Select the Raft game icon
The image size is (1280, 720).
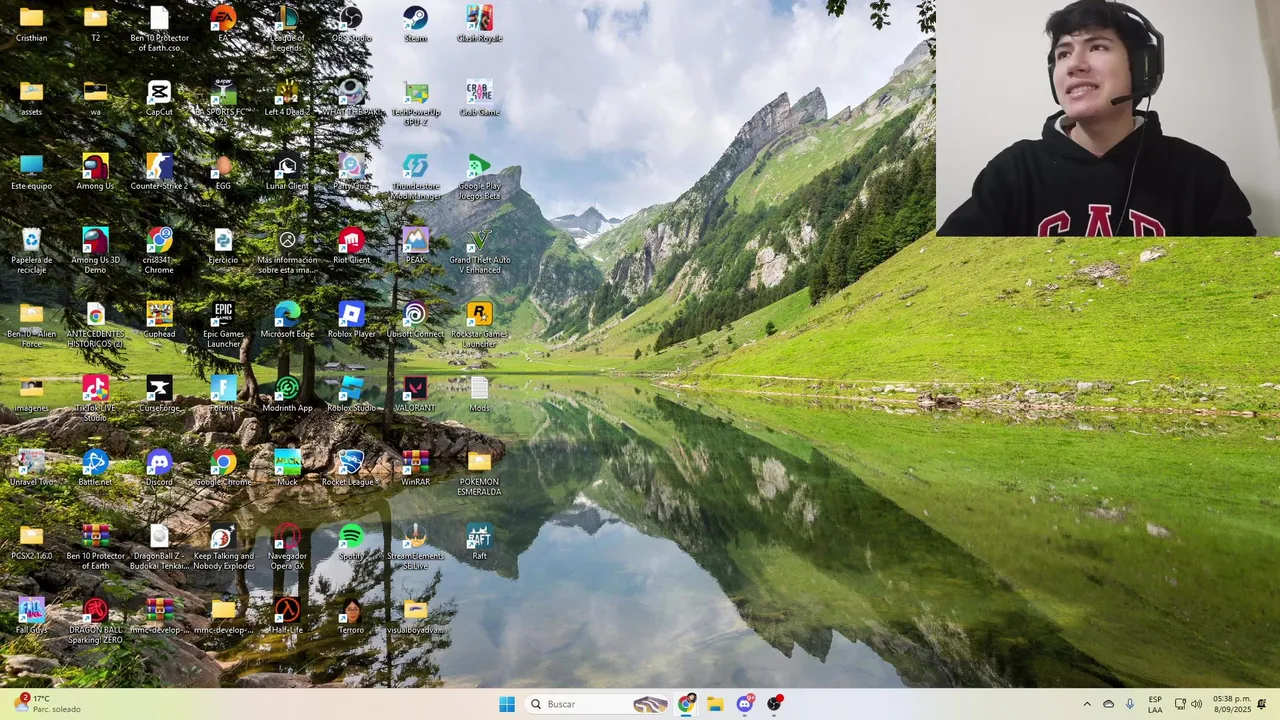pos(479,542)
